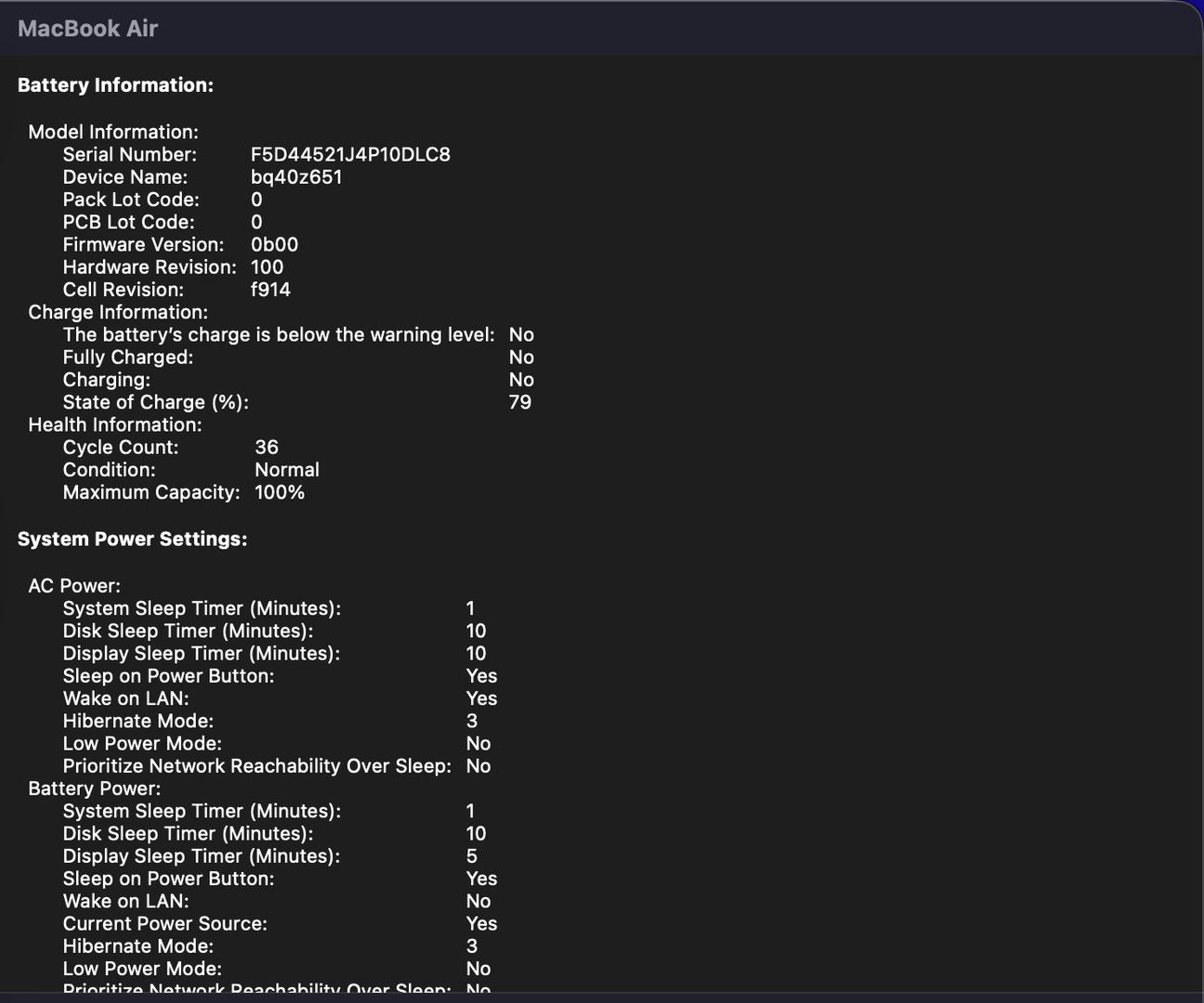This screenshot has height=1003, width=1204.
Task: Click the cycle count value 36
Action: click(267, 447)
